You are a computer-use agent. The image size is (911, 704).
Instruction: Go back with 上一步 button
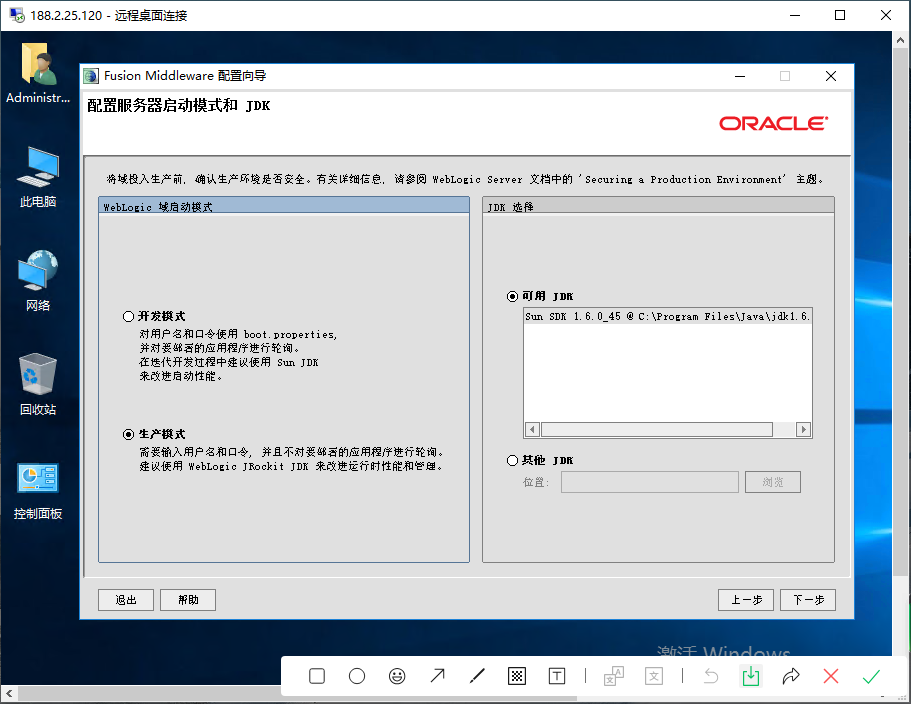pos(746,600)
